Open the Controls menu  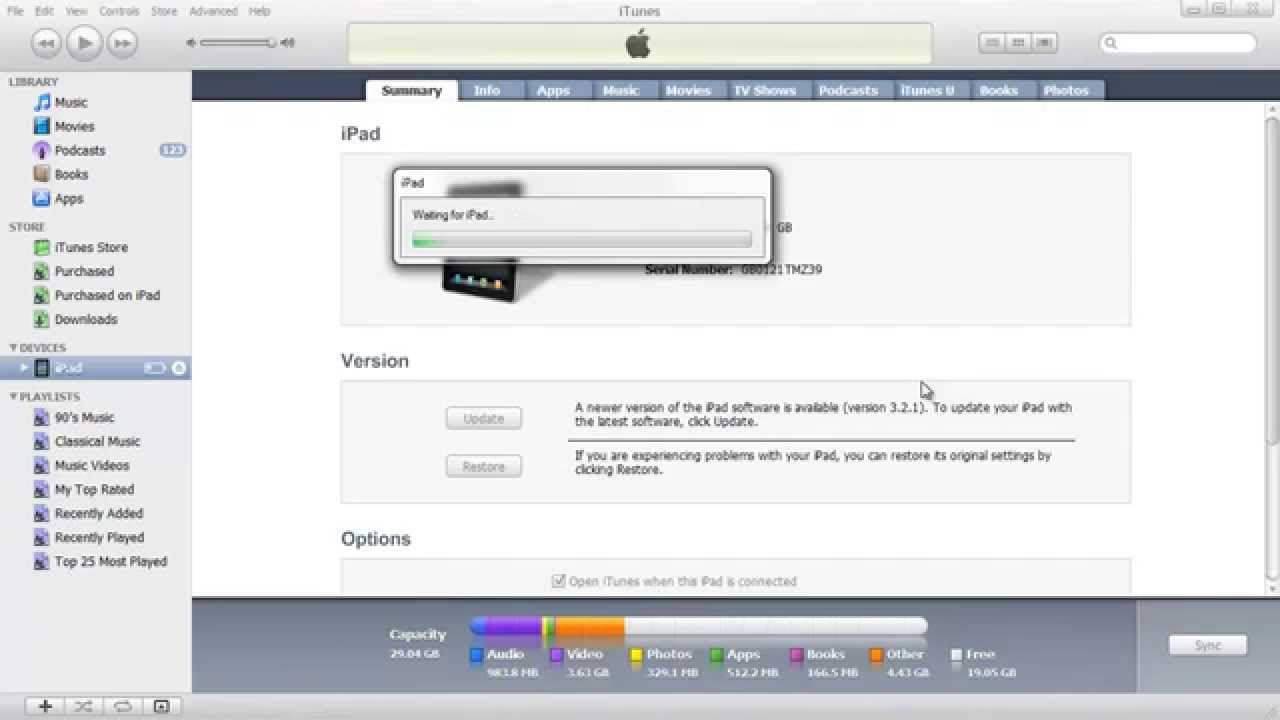coord(120,11)
